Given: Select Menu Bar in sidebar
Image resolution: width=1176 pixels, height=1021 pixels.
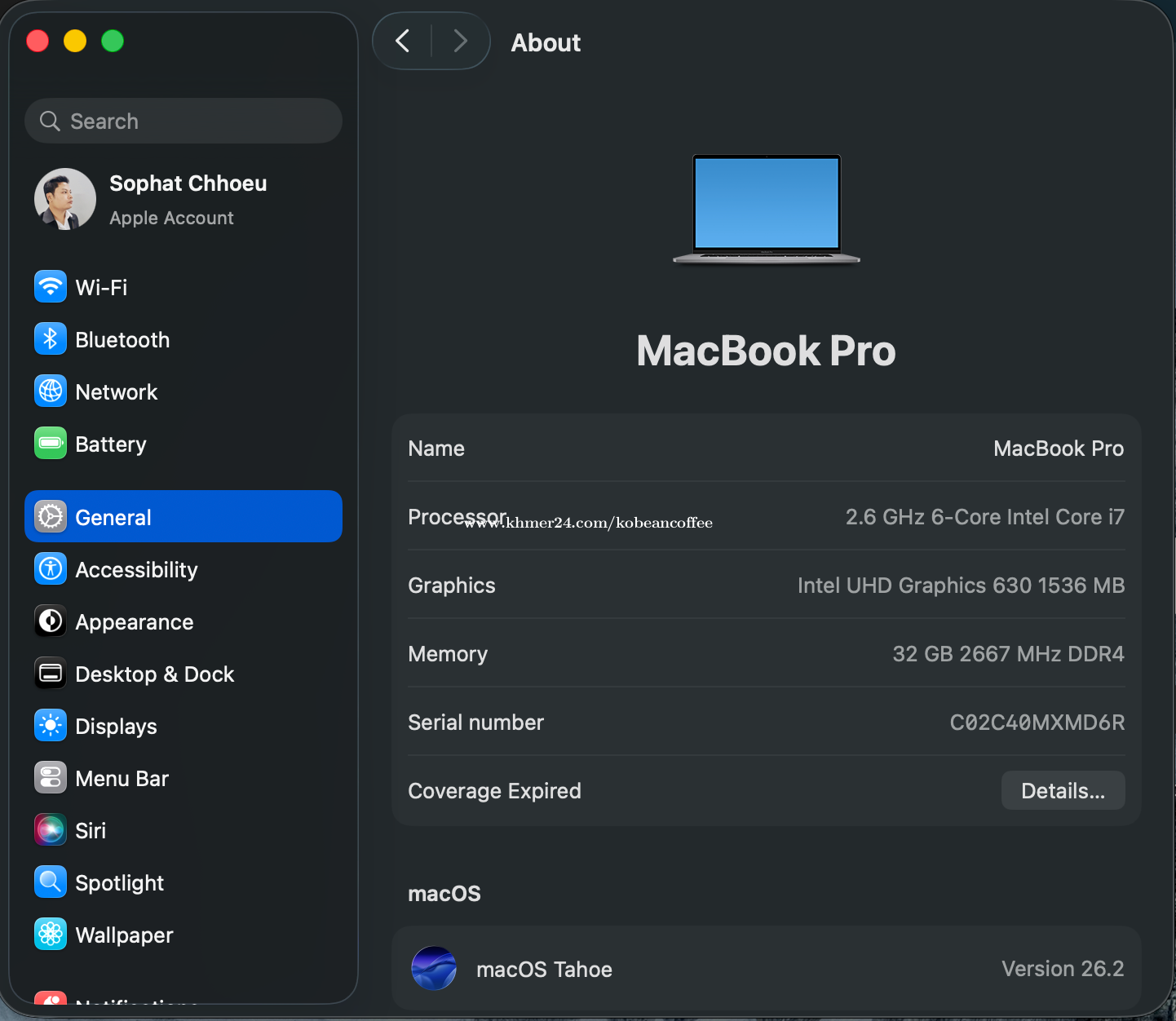Looking at the screenshot, I should (122, 779).
